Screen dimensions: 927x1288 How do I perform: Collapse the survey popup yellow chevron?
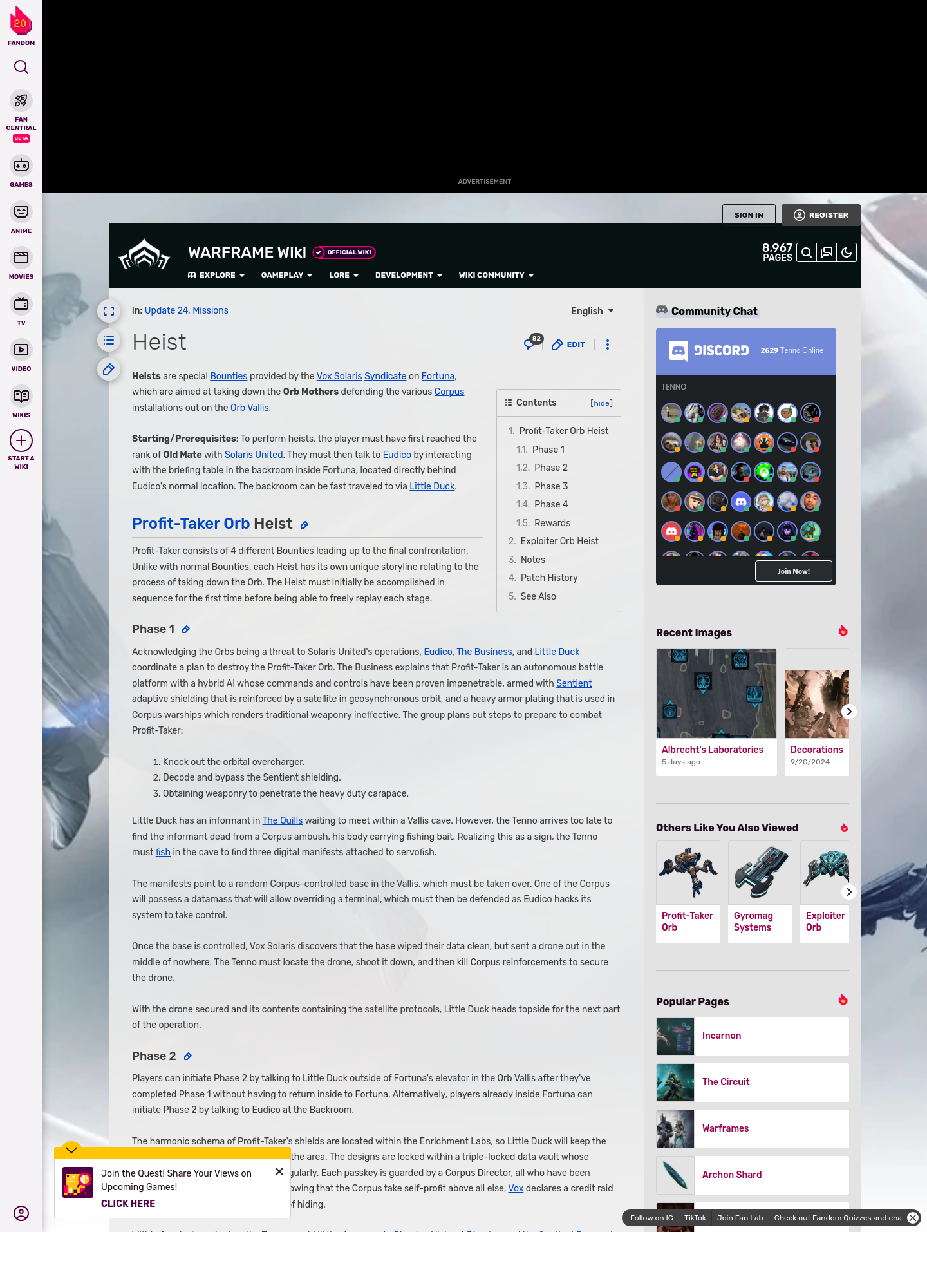click(x=71, y=1150)
